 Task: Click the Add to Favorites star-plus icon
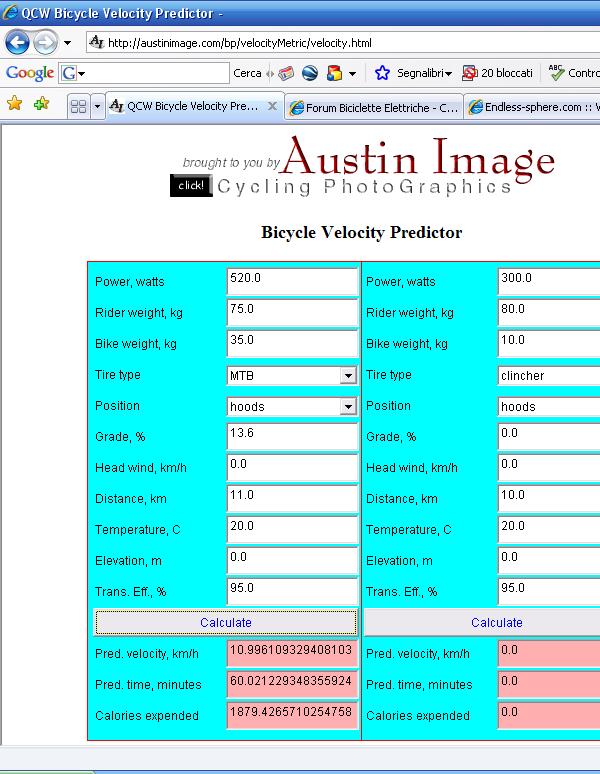[42, 103]
